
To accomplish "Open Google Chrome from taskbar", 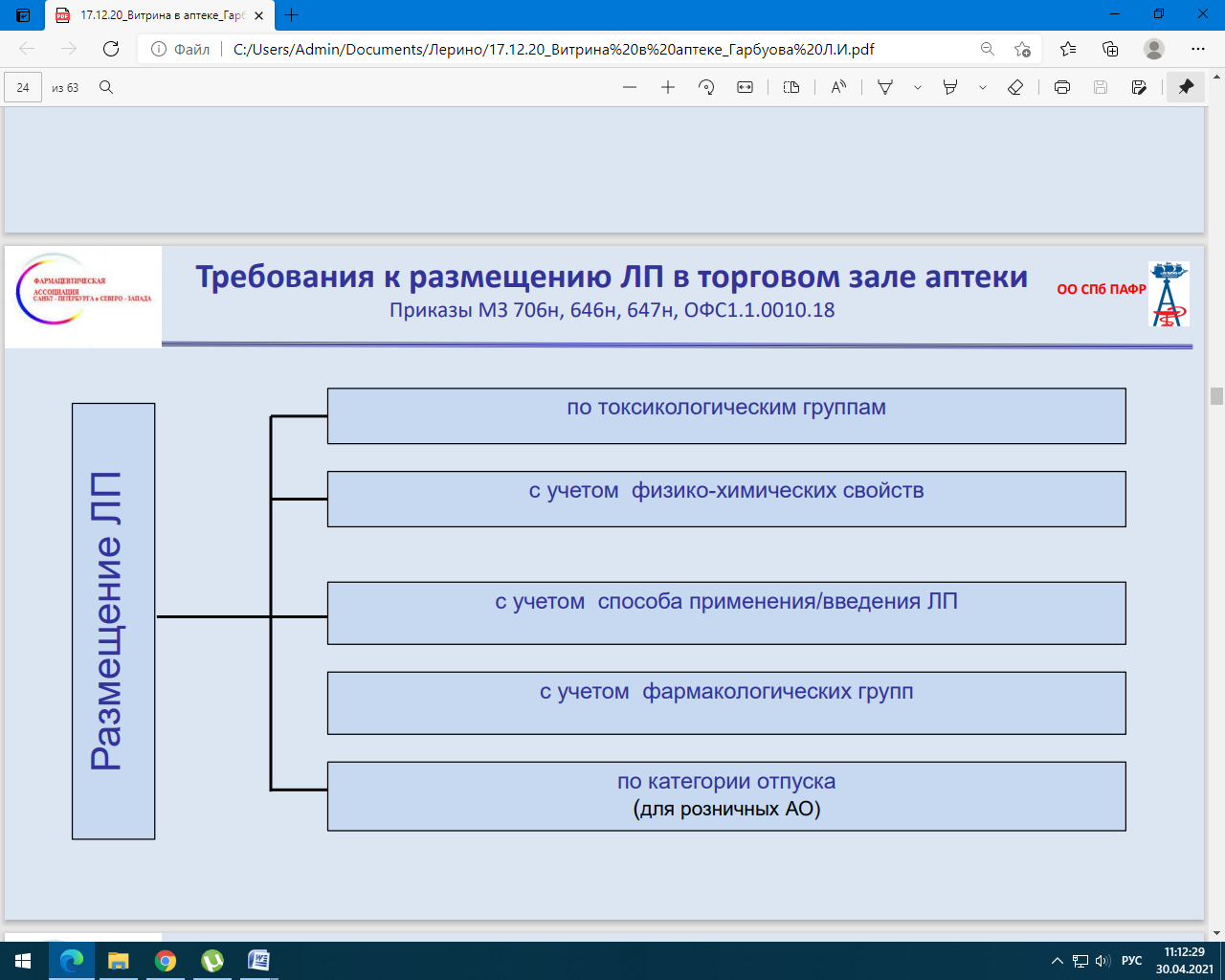I will pos(166,961).
